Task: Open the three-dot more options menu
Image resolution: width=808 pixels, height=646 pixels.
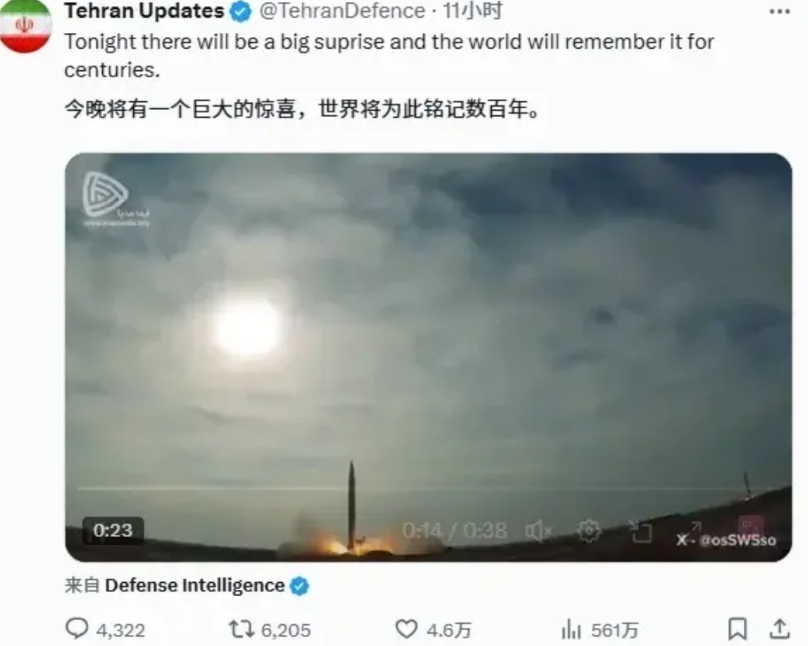Action: [x=780, y=12]
